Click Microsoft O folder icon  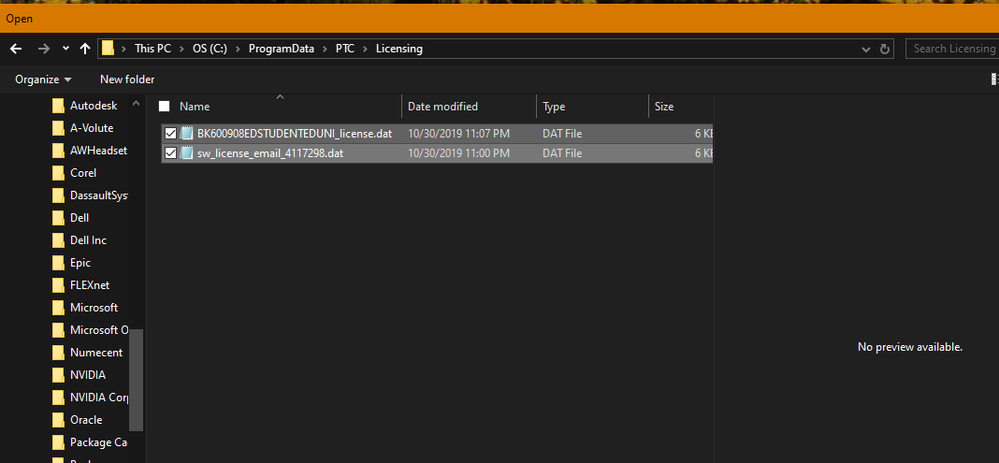coord(59,330)
